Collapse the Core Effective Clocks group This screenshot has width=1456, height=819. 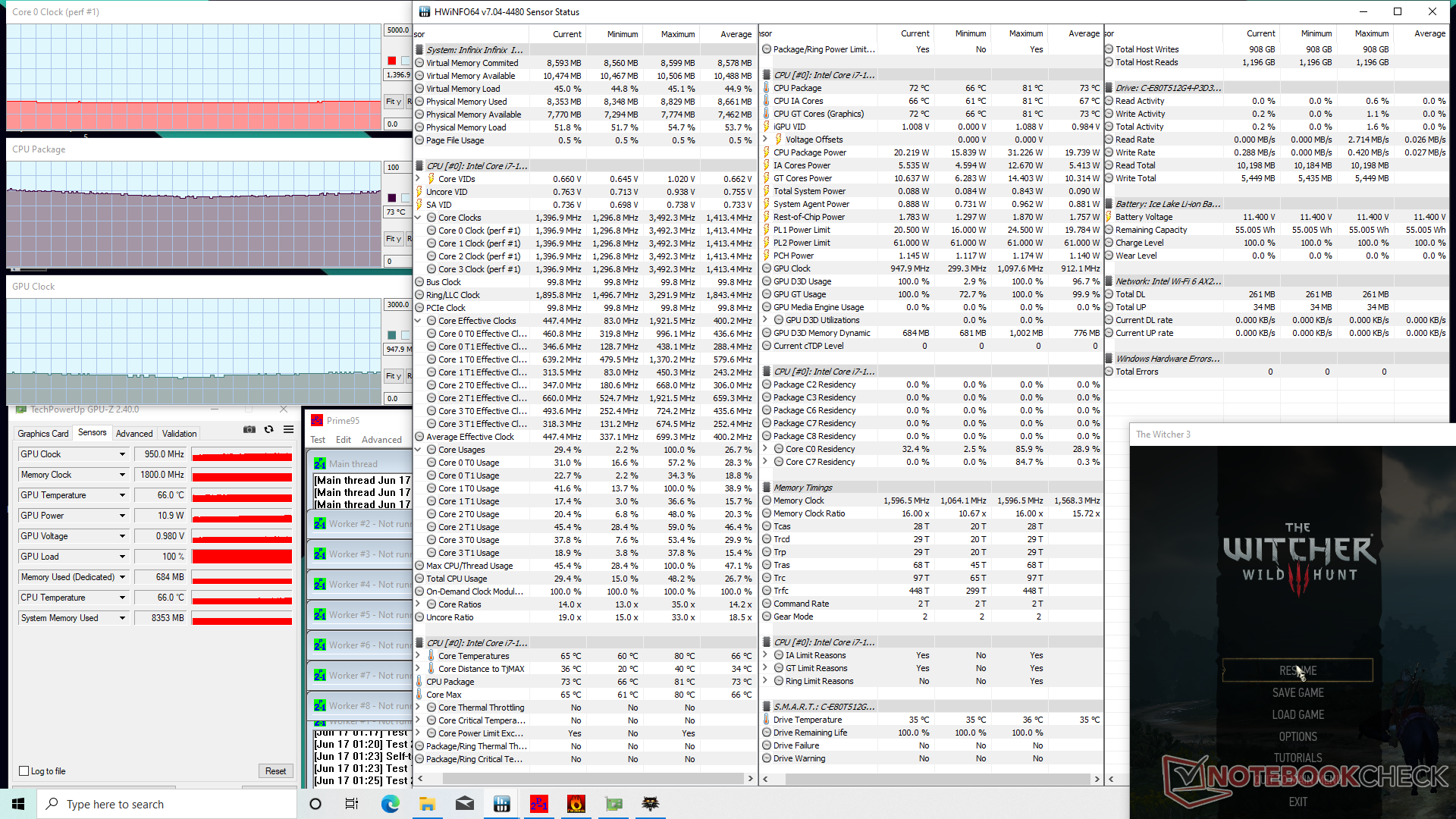coord(419,321)
